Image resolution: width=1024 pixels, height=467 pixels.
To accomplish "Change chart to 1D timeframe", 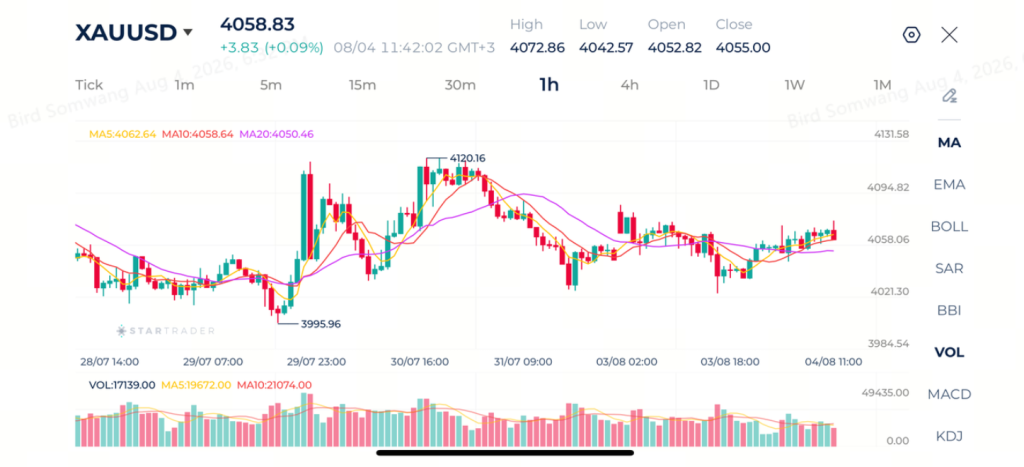I will [711, 85].
